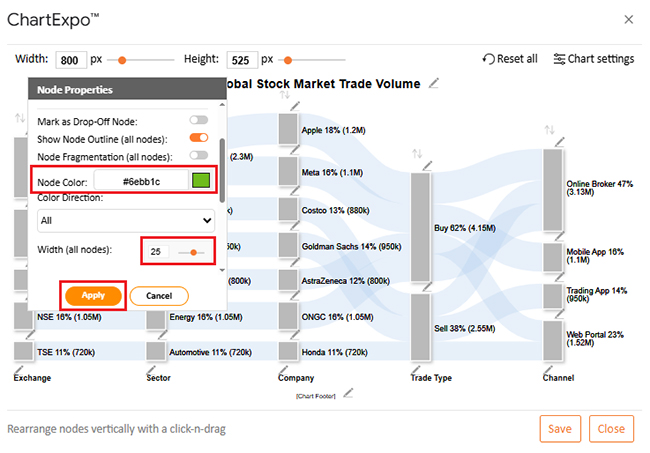Click the green Node Color swatch
Image resolution: width=650 pixels, height=453 pixels.
point(203,181)
